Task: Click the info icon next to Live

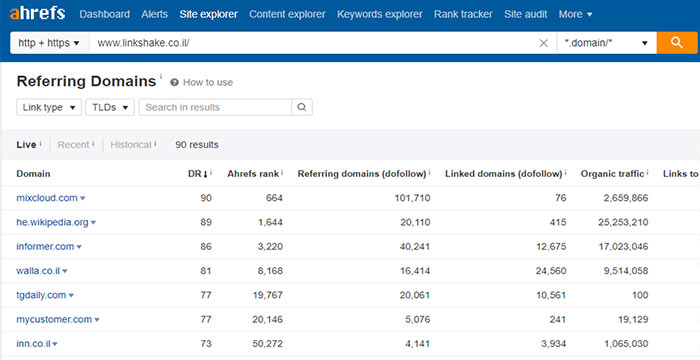Action: coord(40,143)
